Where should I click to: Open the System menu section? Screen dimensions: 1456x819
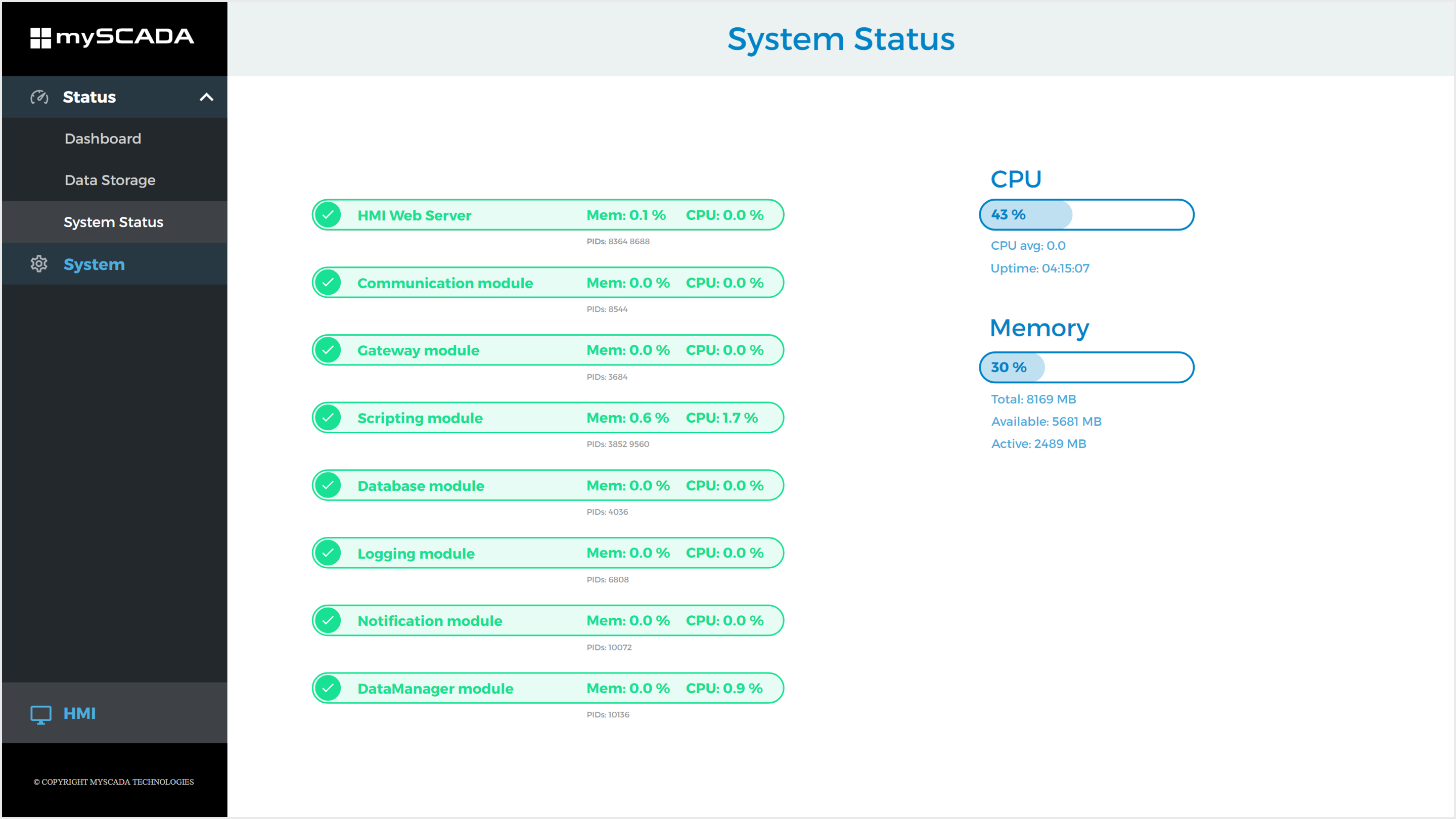[115, 264]
